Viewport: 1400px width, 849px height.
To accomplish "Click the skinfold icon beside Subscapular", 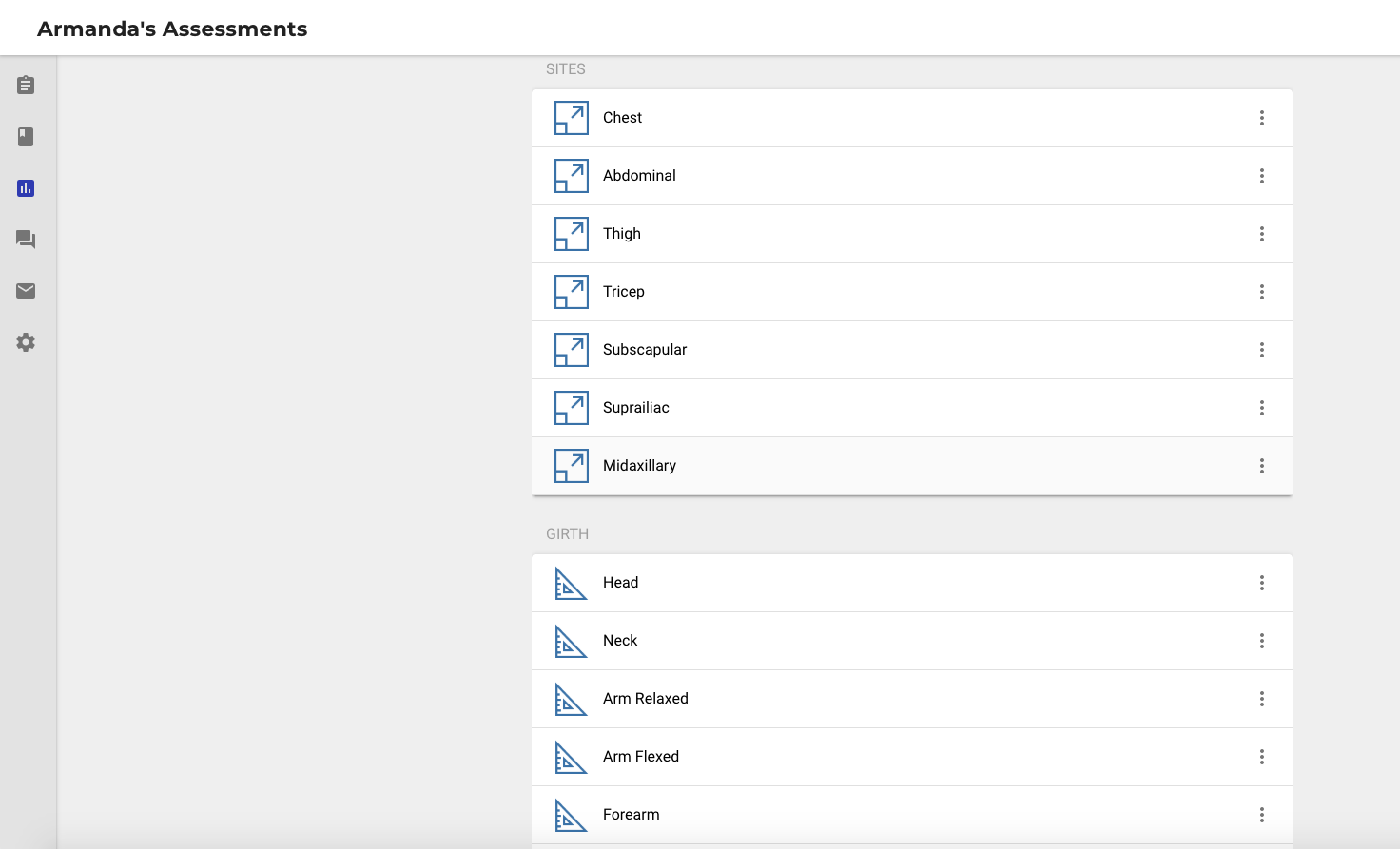I will tap(572, 350).
